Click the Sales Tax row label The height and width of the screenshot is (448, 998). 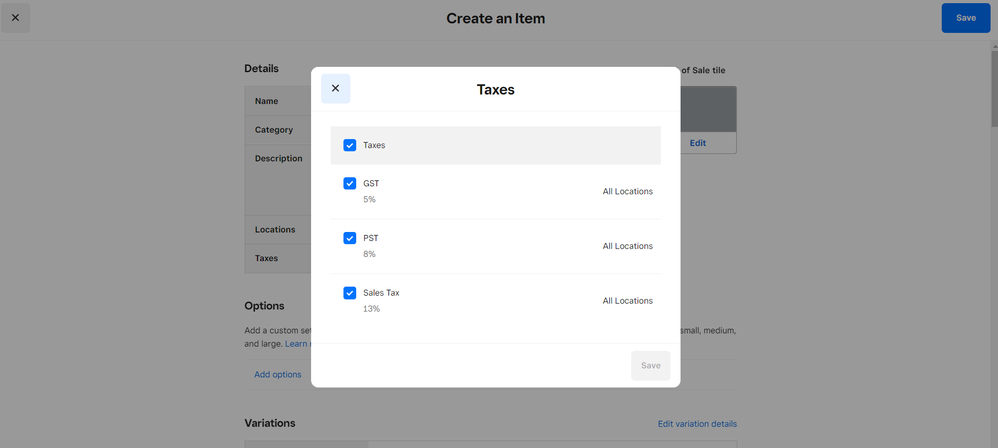381,293
